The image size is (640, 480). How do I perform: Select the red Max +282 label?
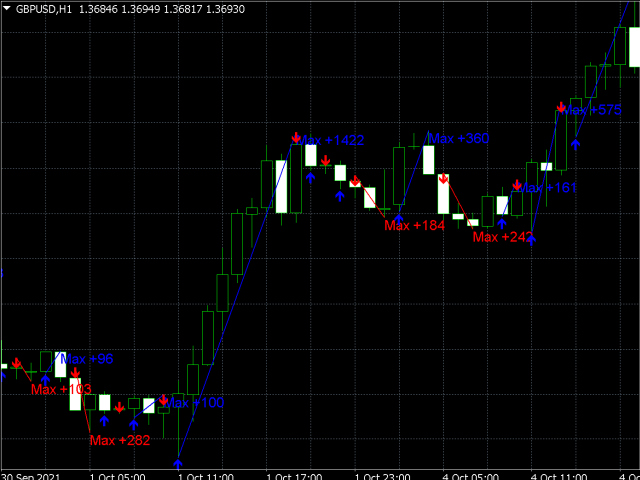tap(120, 440)
